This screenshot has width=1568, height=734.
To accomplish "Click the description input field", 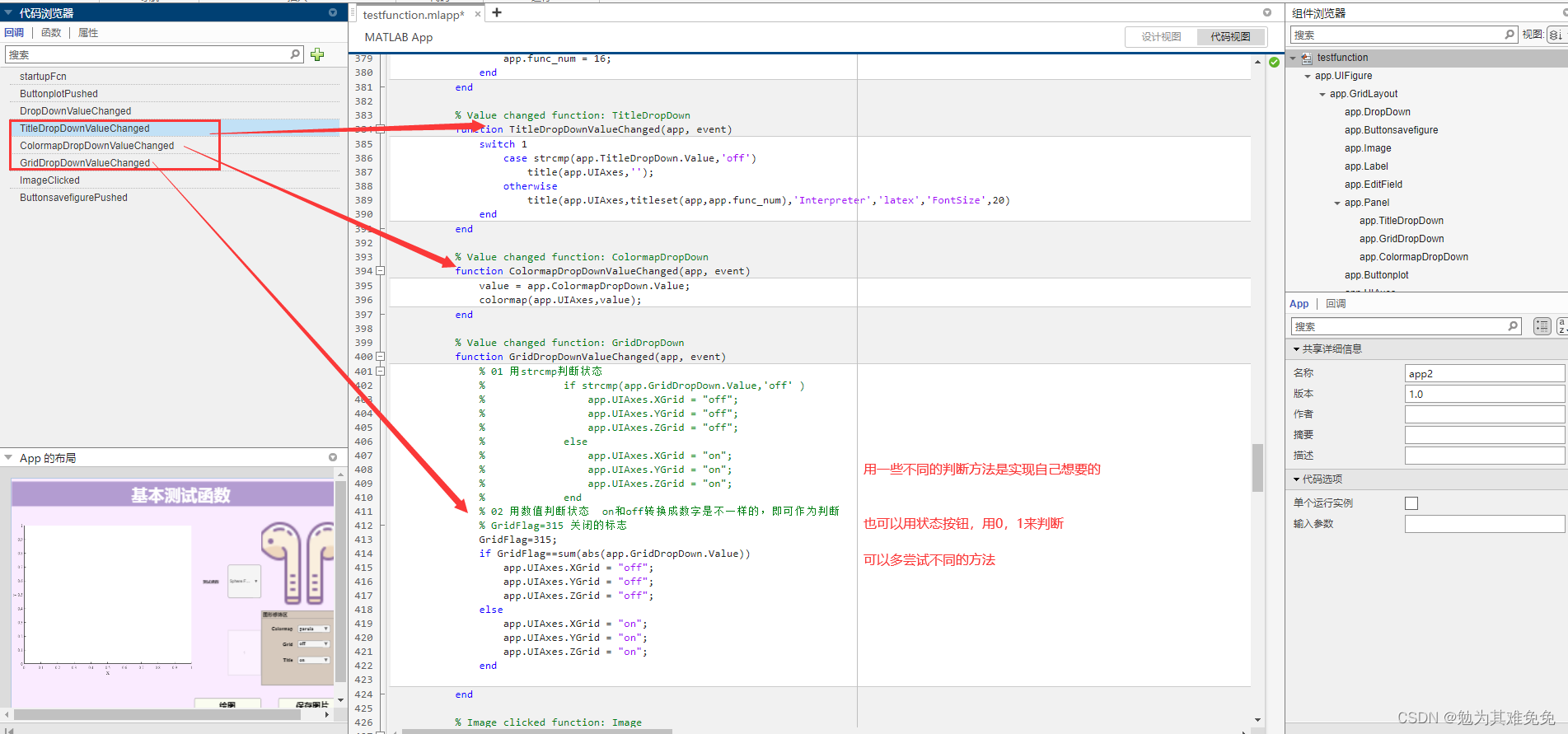I will coord(1484,456).
